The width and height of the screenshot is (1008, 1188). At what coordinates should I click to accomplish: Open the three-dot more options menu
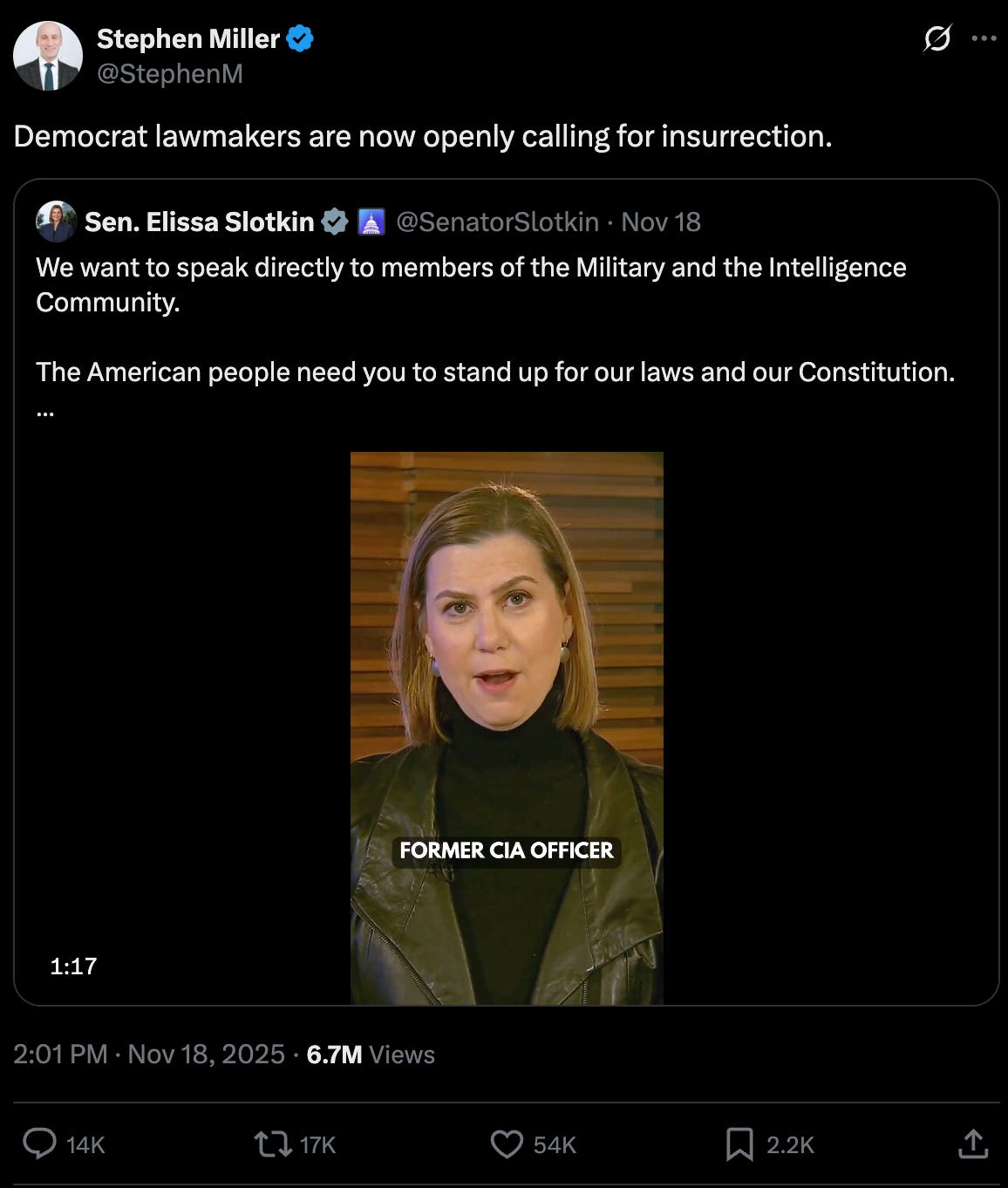[x=986, y=37]
